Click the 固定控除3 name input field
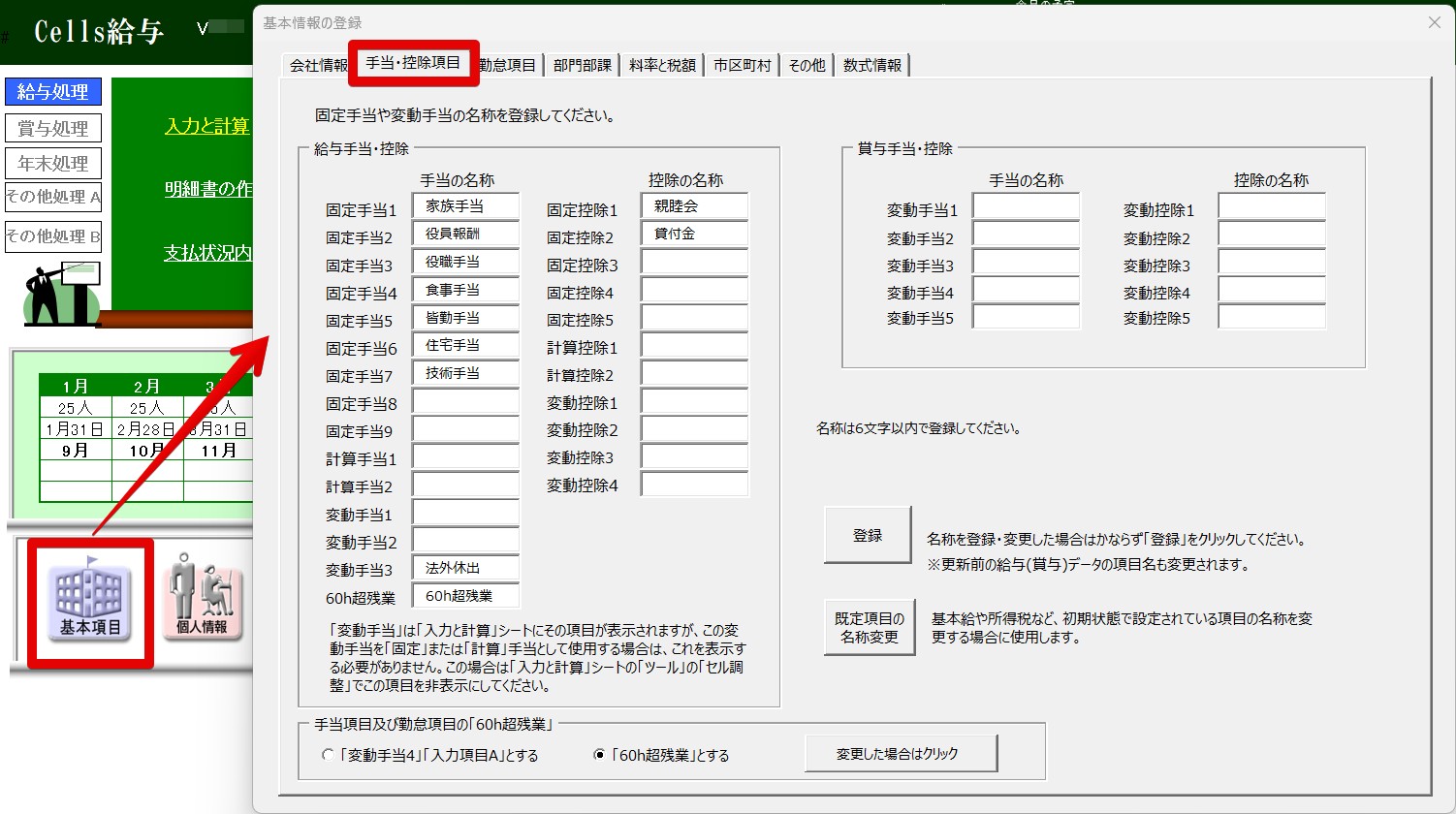Image resolution: width=1456 pixels, height=814 pixels. click(x=695, y=264)
